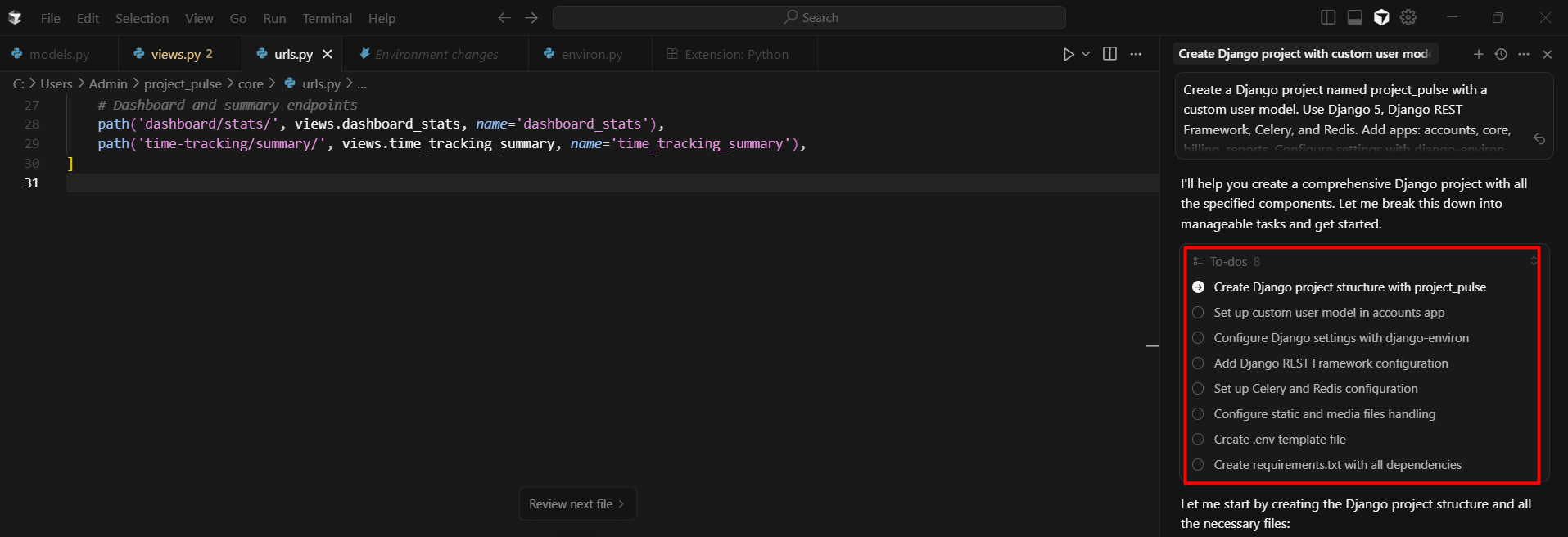This screenshot has width=1568, height=537.
Task: Open the Help menu
Action: [382, 18]
